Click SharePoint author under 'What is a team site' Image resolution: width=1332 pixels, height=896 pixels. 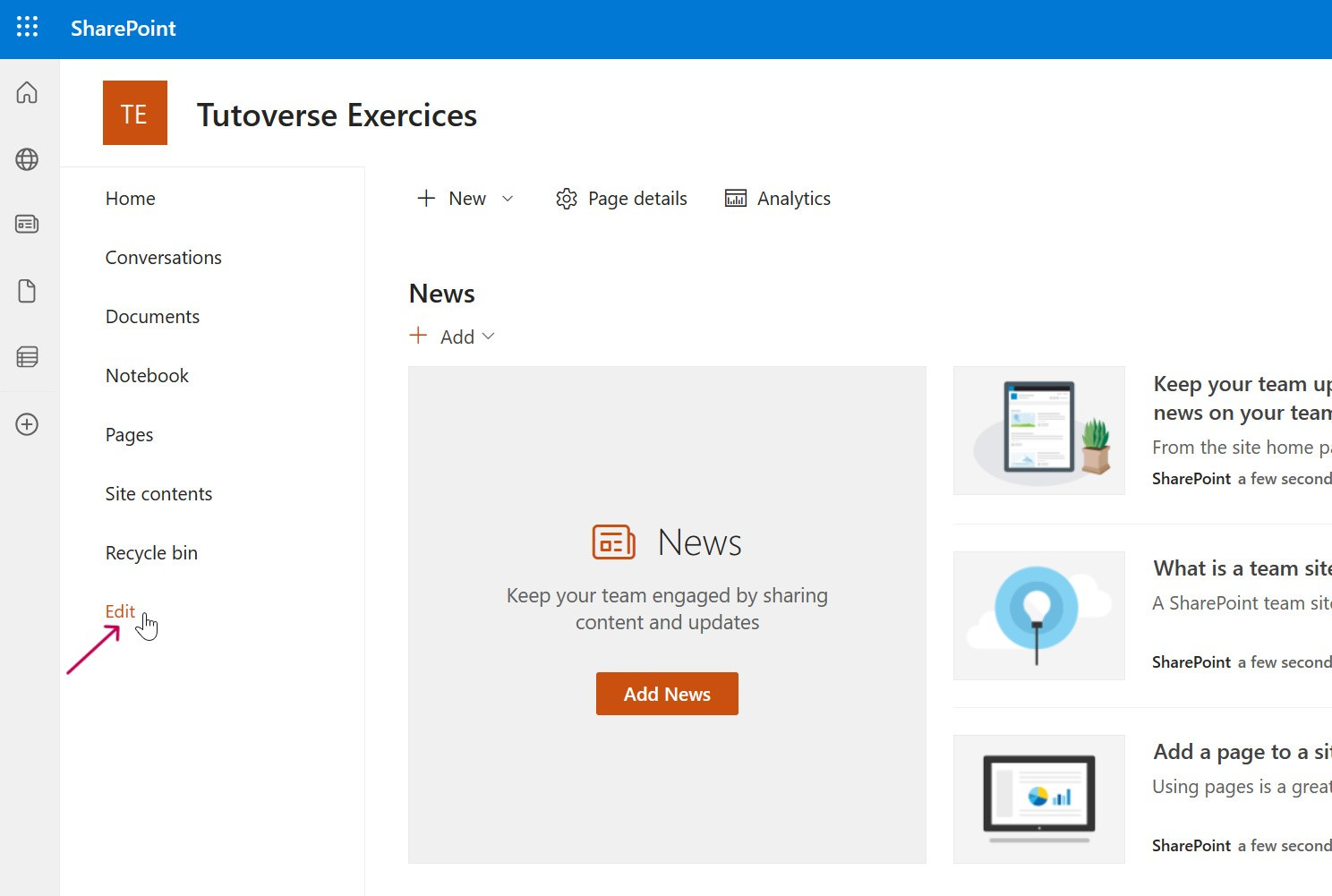click(x=1191, y=662)
